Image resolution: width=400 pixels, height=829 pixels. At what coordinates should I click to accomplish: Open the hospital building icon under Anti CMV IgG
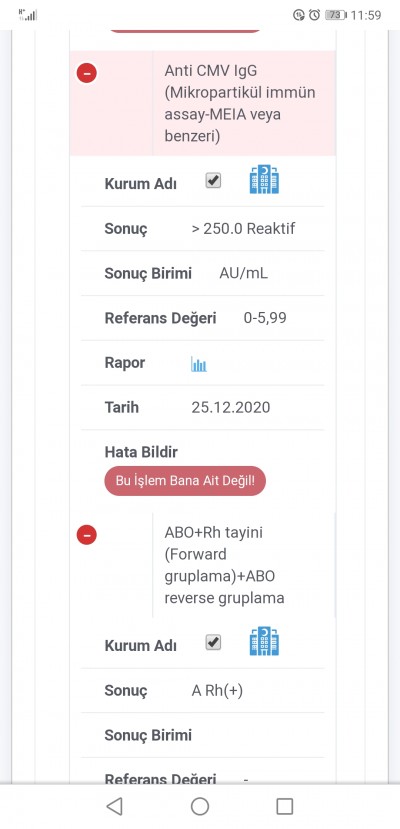[264, 180]
